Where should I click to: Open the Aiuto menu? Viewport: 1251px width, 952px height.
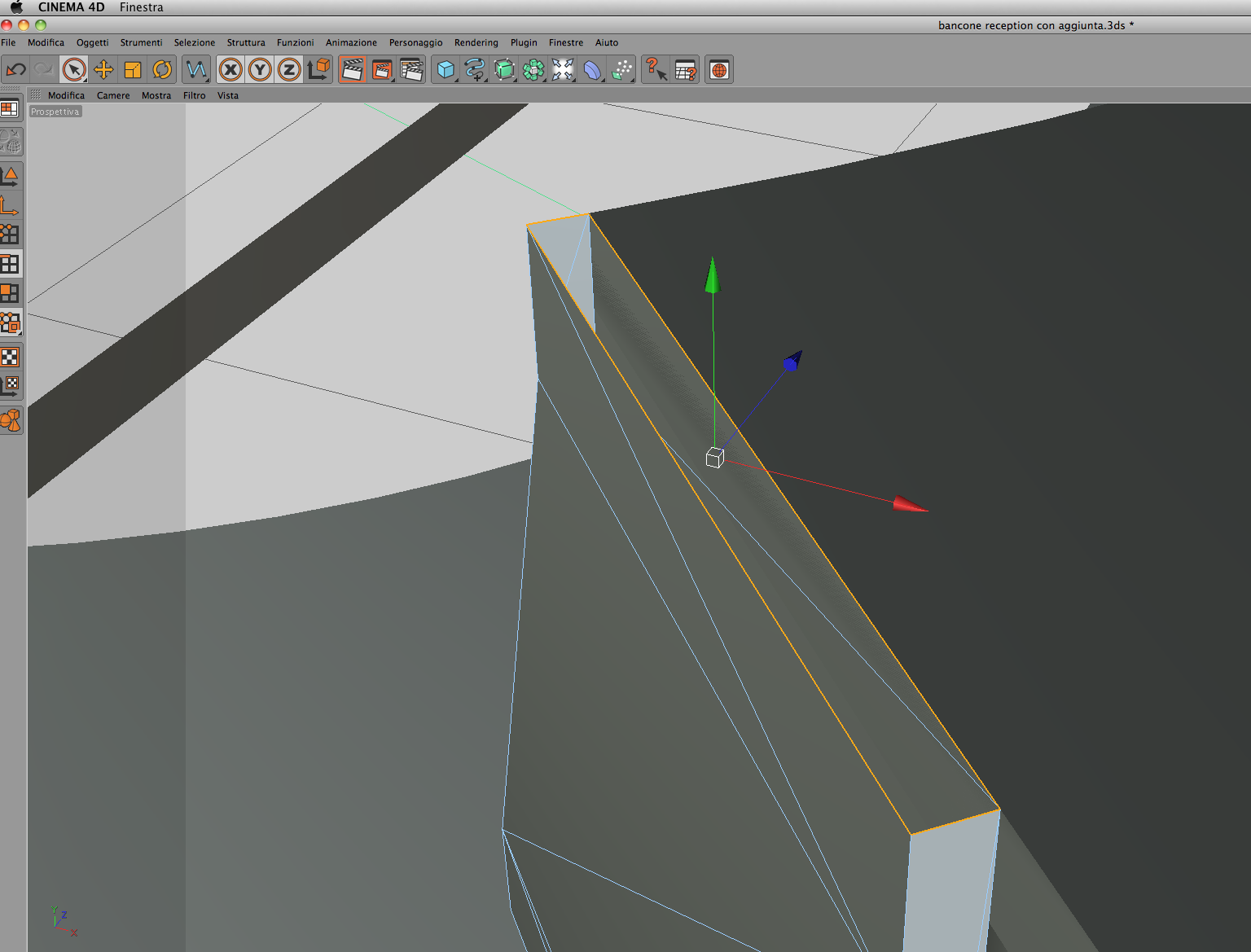606,42
